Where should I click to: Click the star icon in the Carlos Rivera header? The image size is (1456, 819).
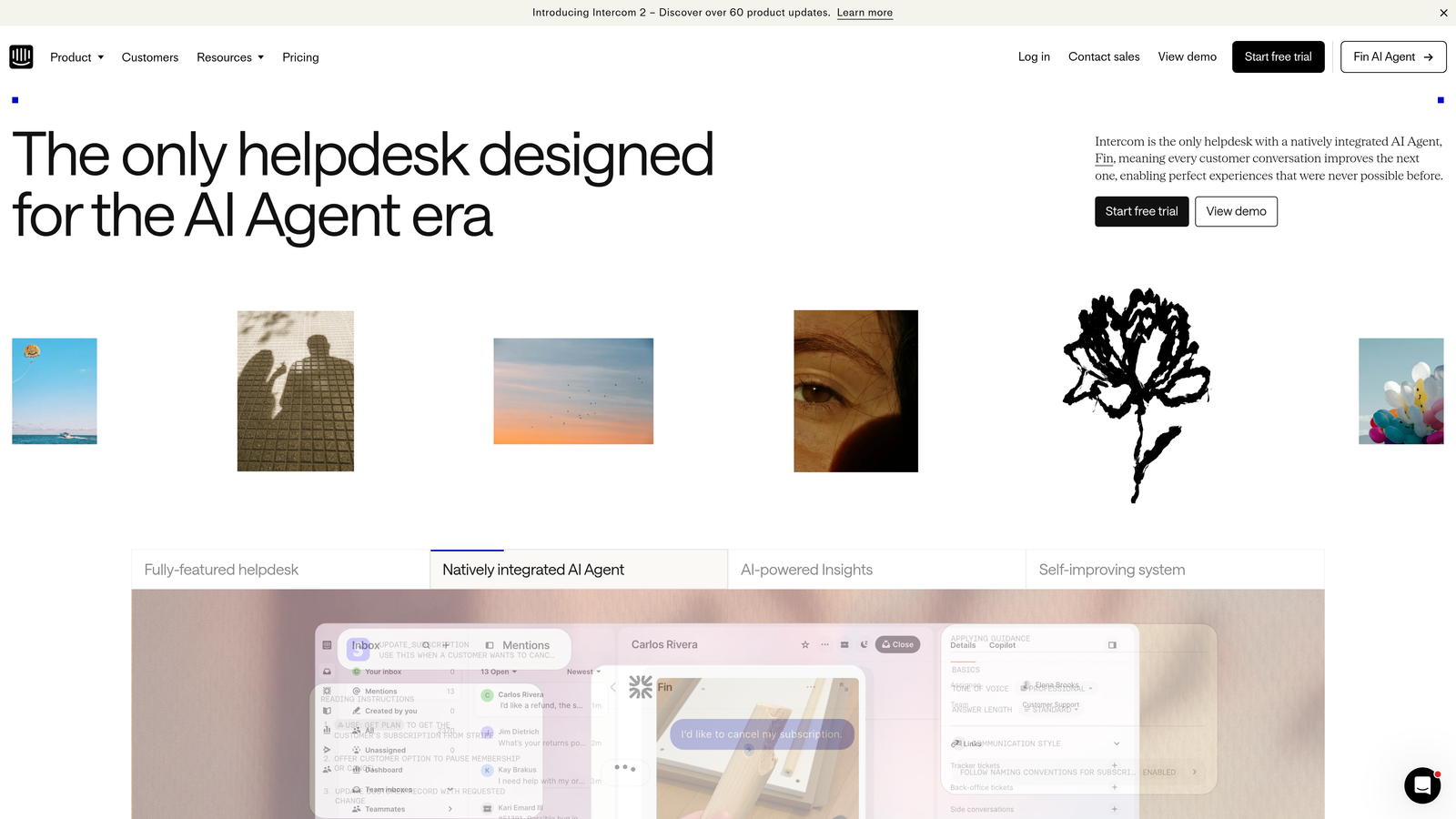[x=805, y=644]
